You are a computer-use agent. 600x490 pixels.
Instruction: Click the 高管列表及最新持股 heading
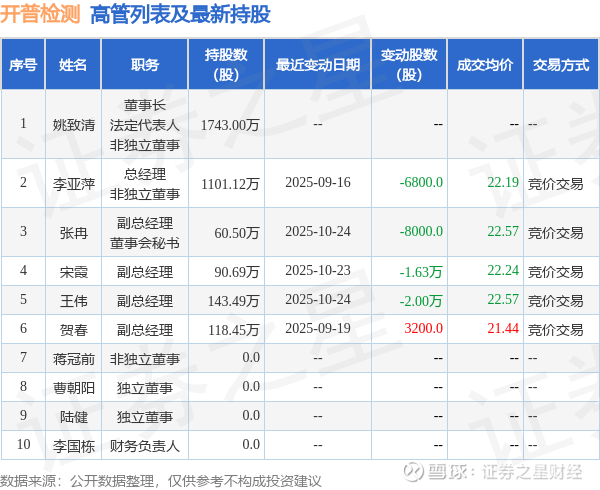tap(180, 15)
